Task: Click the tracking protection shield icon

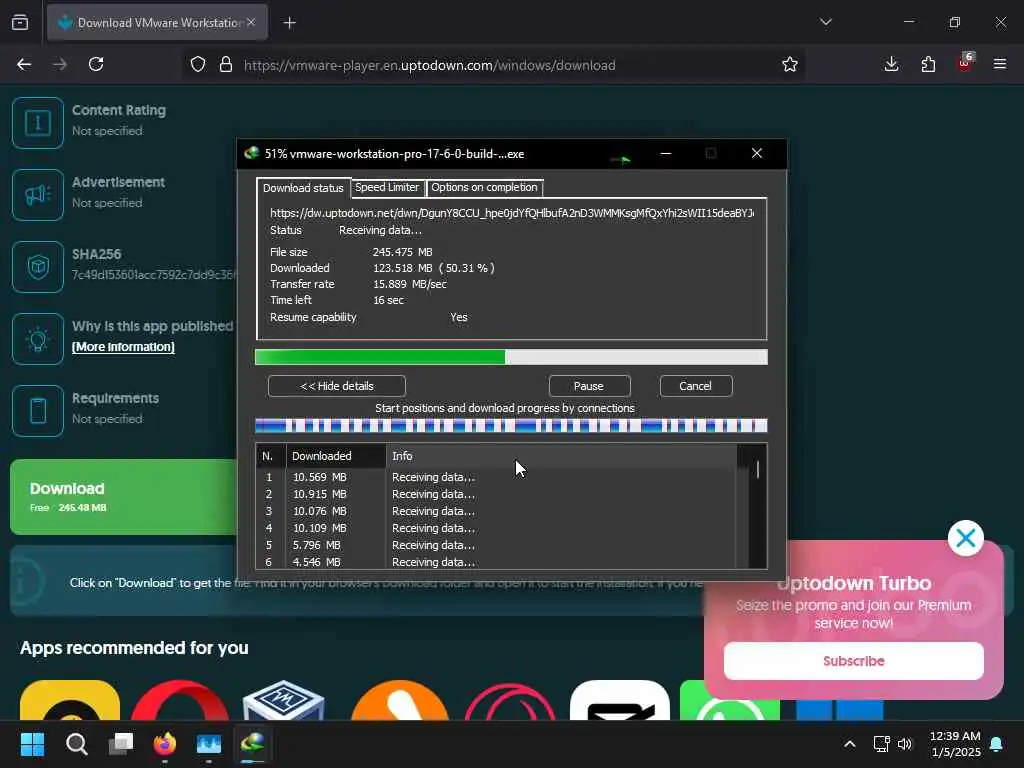Action: [x=198, y=64]
